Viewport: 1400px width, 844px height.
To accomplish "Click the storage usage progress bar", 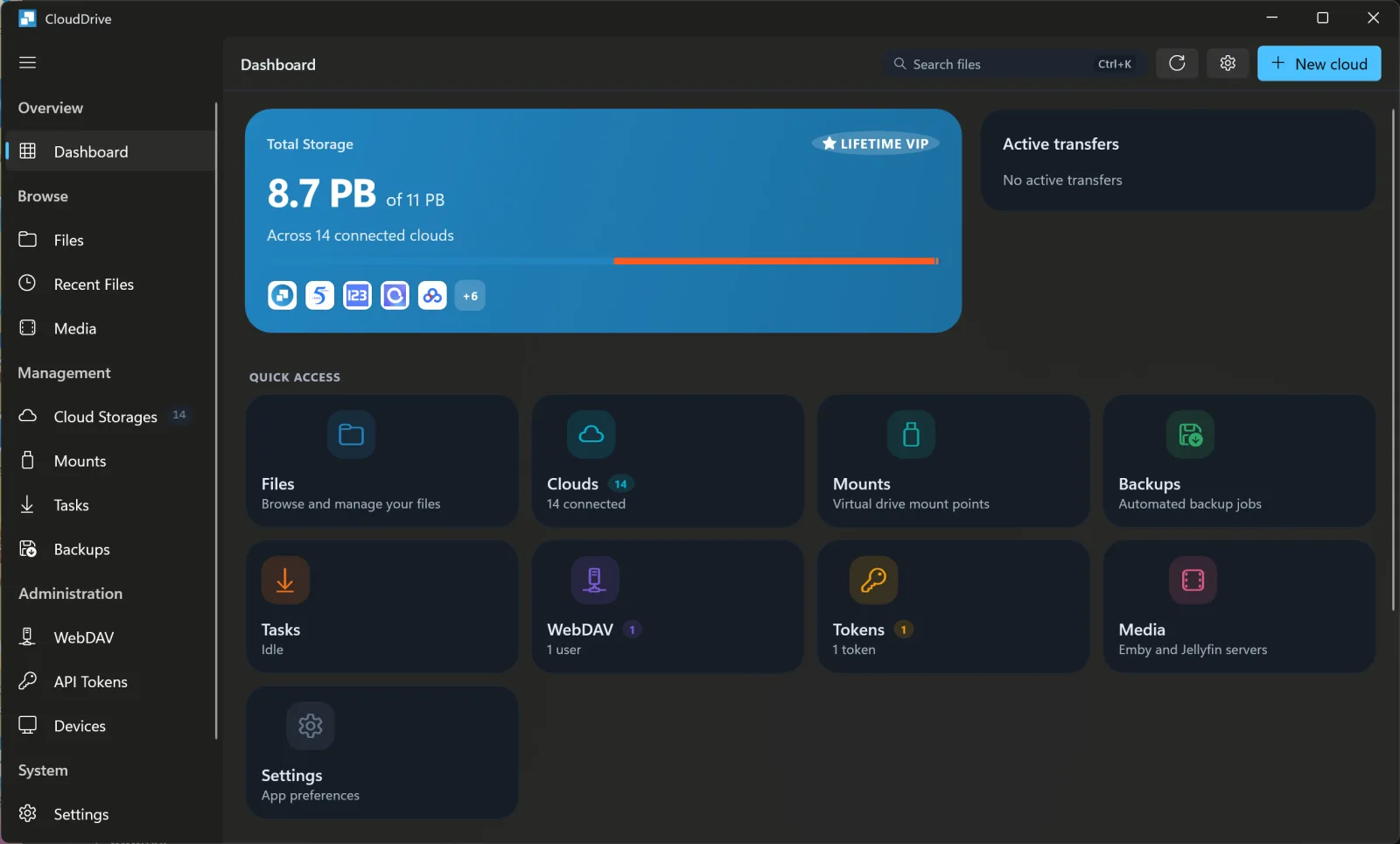I will click(x=603, y=261).
